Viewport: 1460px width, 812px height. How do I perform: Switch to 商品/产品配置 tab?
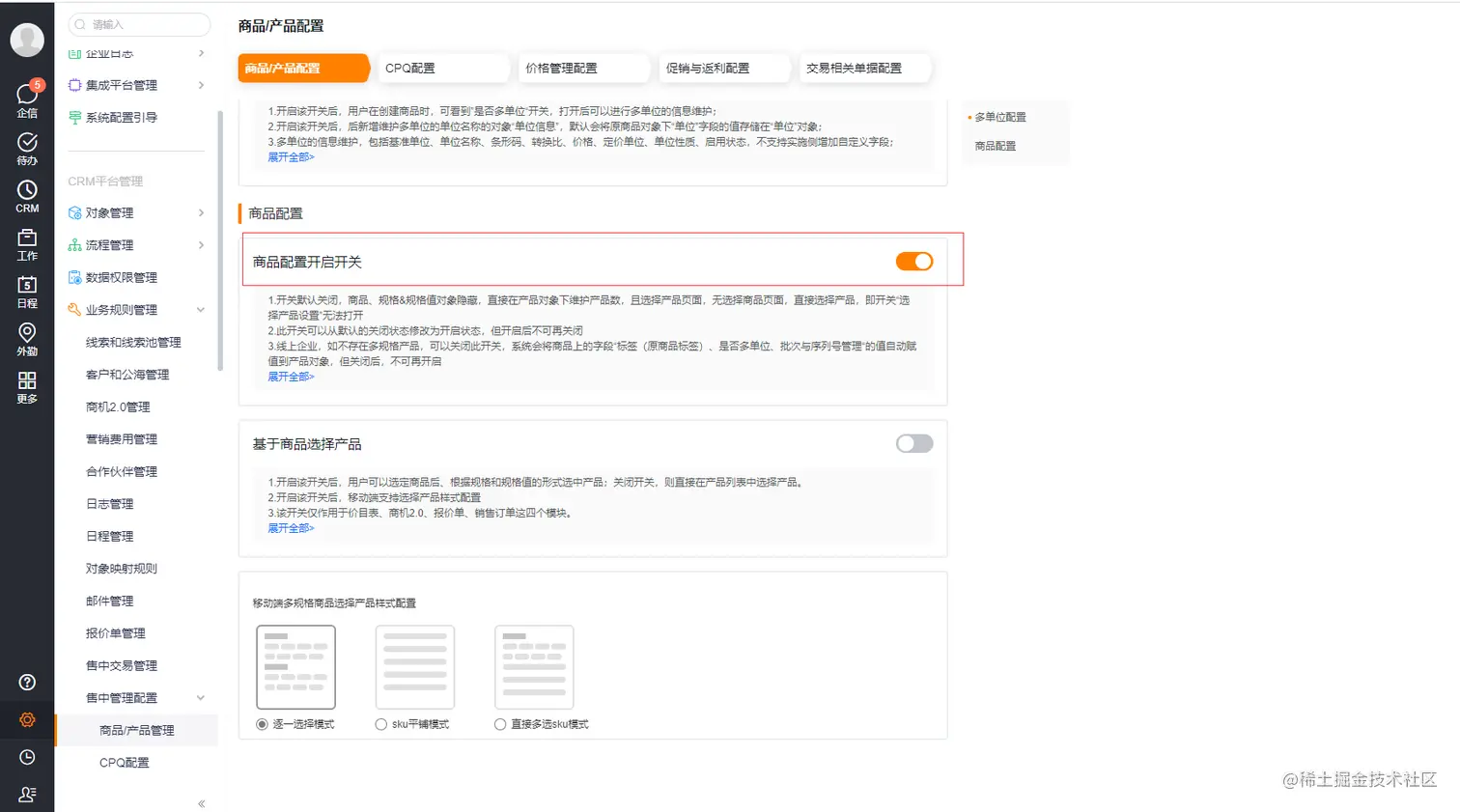click(303, 68)
